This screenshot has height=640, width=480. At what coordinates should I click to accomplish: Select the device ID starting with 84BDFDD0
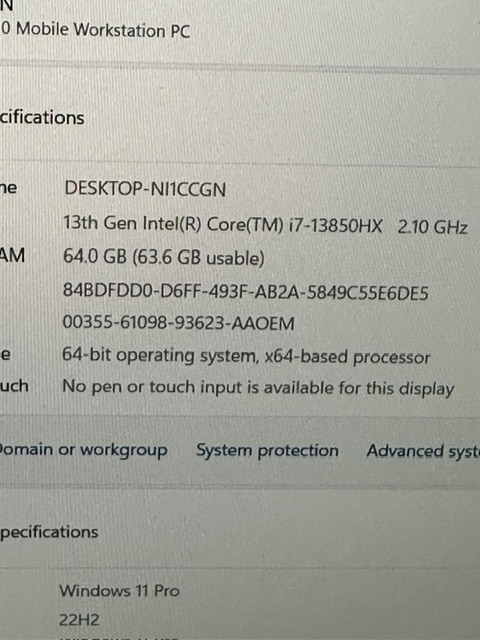pos(245,292)
